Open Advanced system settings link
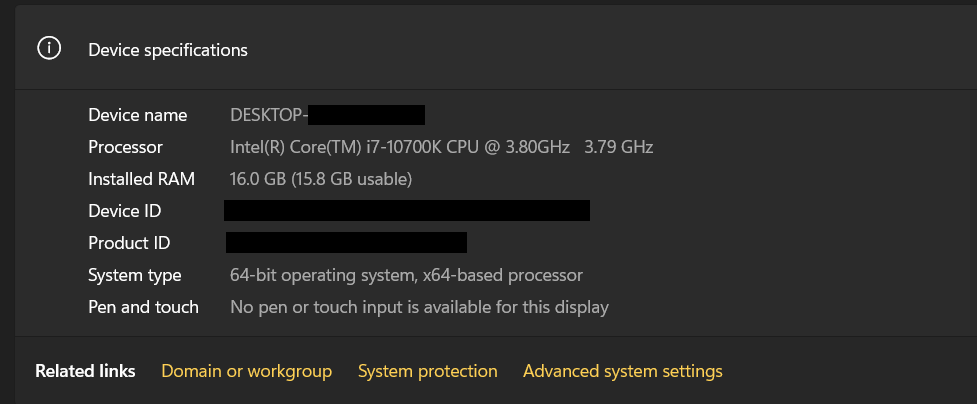Screen dimensions: 977x404 coord(622,371)
